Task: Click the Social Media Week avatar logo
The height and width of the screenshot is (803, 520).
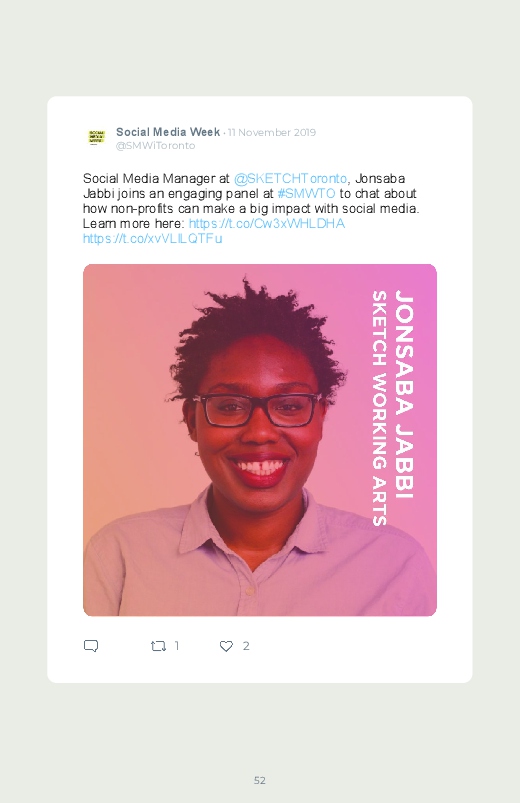Action: (97, 137)
